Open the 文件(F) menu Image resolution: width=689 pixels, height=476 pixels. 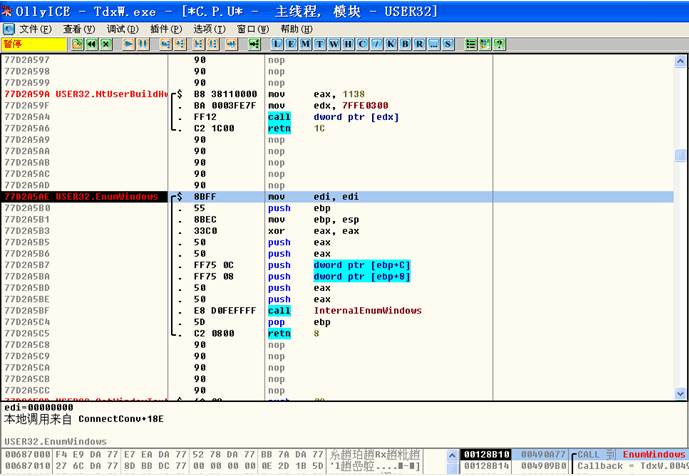tap(36, 29)
